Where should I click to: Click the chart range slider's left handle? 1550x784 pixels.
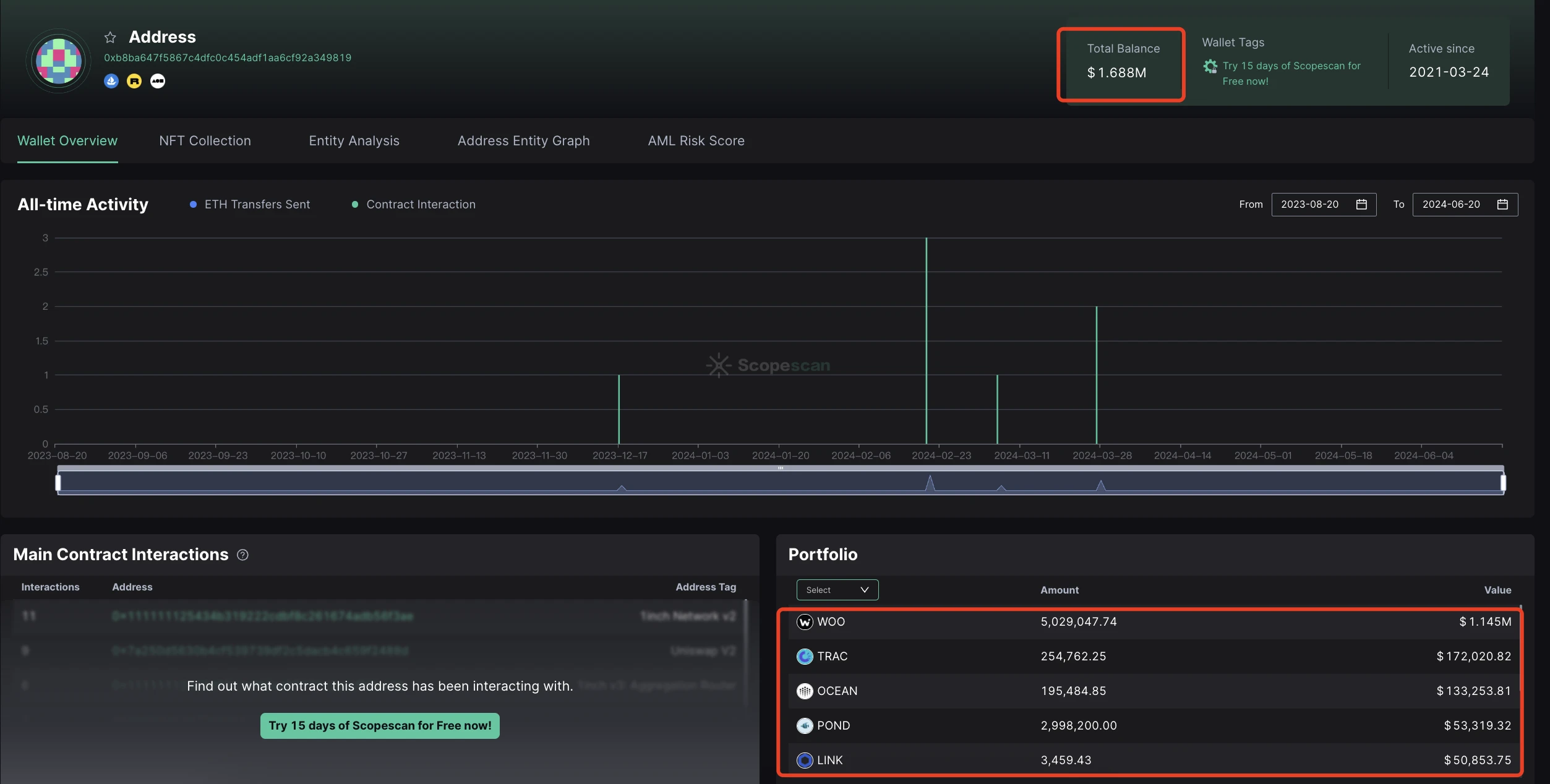coord(58,482)
